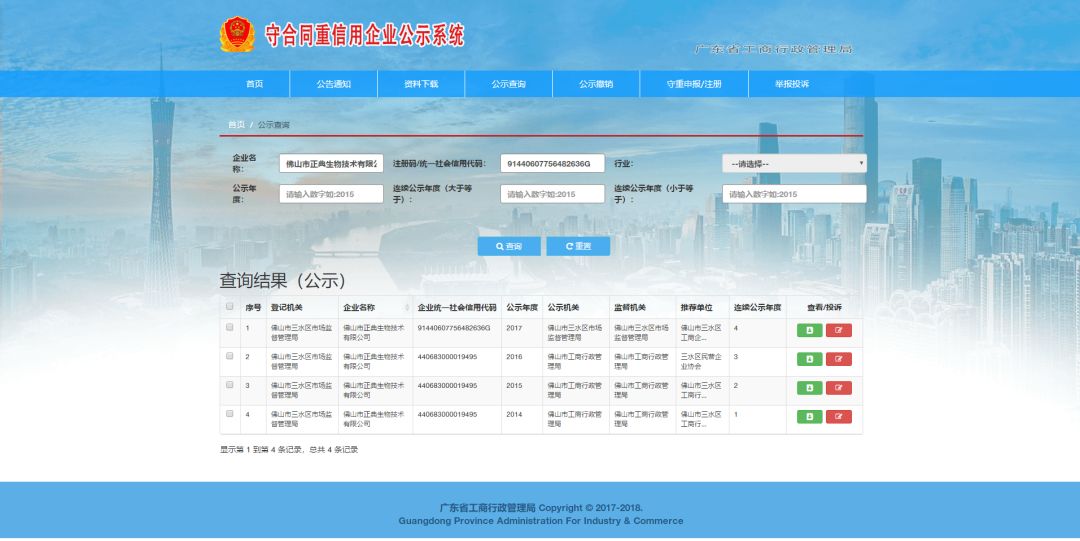Click year cell 2015 in table
Screen dimensions: 1080x541
pyautogui.click(x=515, y=386)
